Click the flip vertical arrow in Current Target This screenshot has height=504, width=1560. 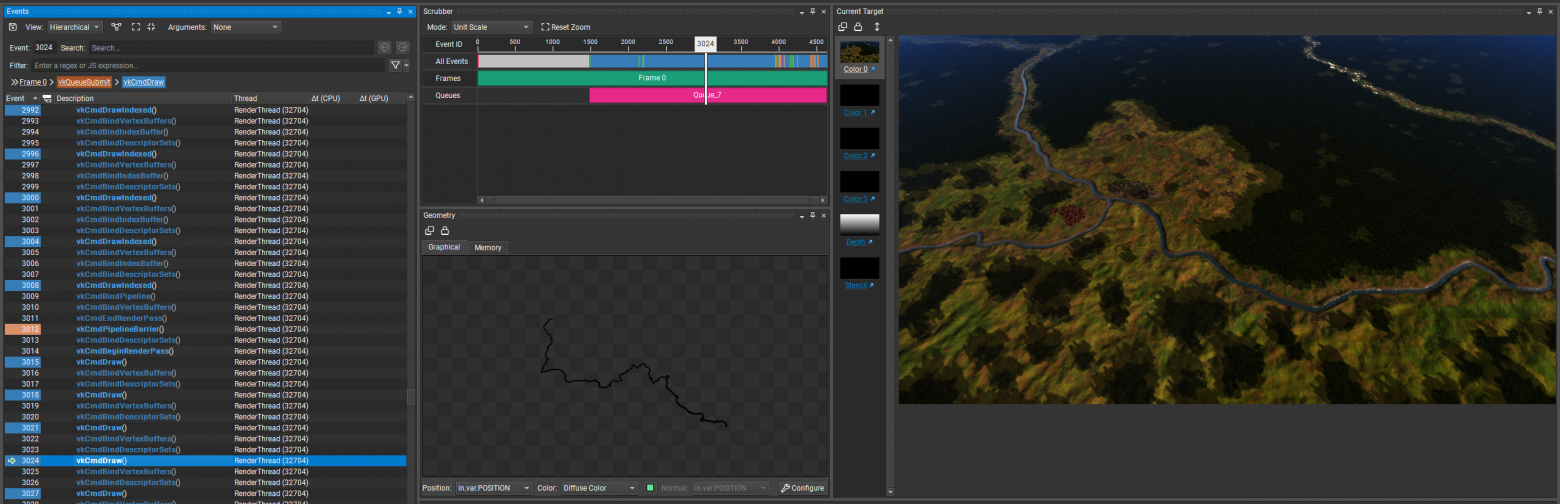click(x=877, y=27)
